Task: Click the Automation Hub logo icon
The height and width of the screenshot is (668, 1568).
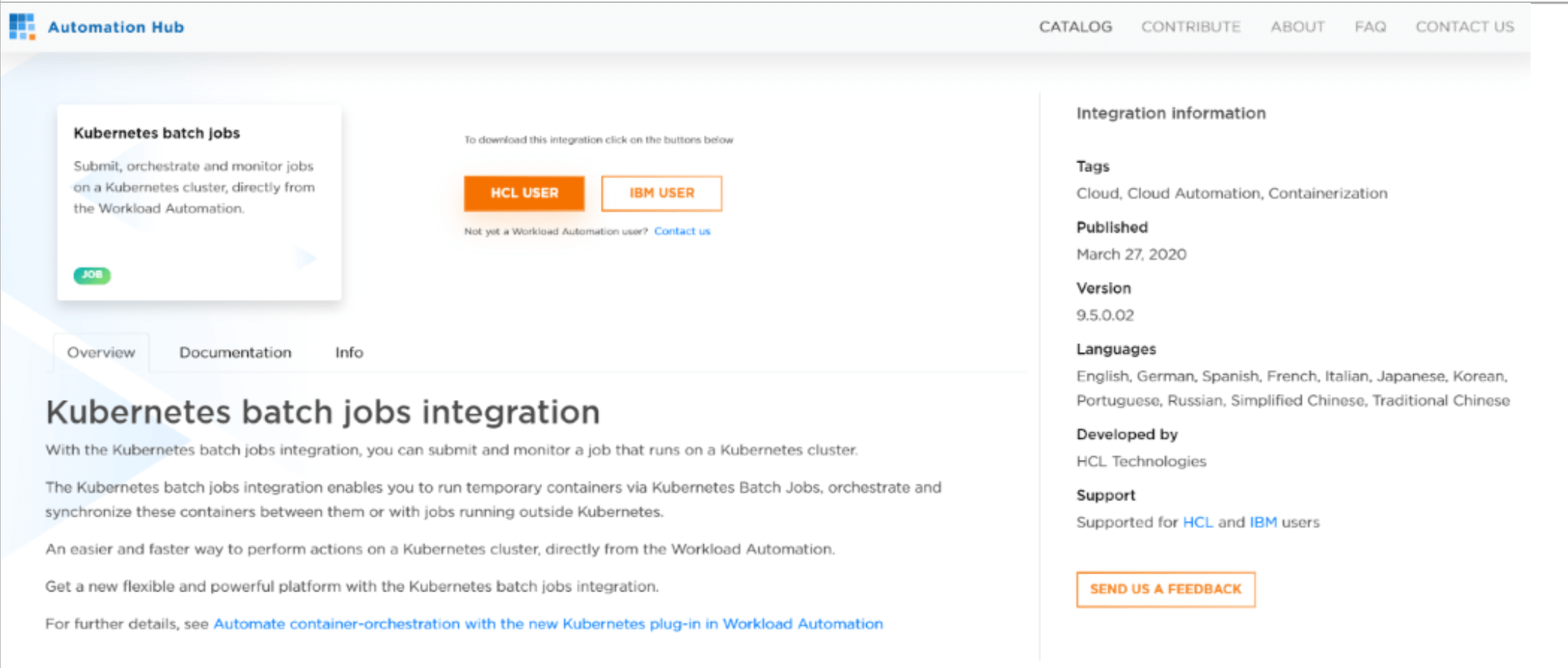Action: coord(22,26)
